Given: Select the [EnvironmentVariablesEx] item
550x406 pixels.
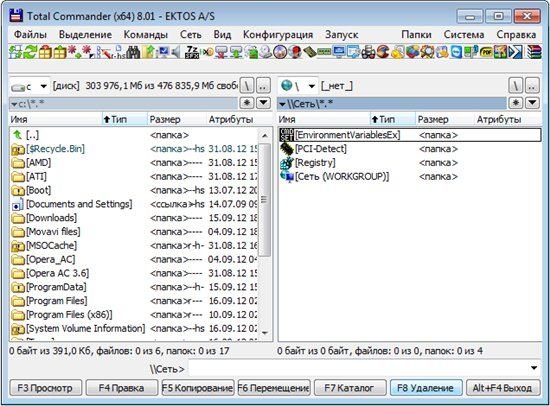Looking at the screenshot, I should click(410, 135).
